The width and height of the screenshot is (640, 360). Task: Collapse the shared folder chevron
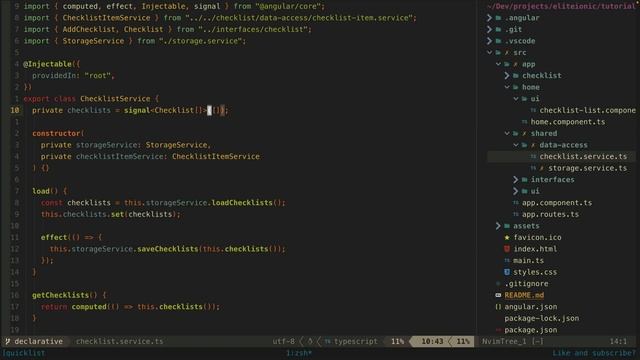pos(507,133)
